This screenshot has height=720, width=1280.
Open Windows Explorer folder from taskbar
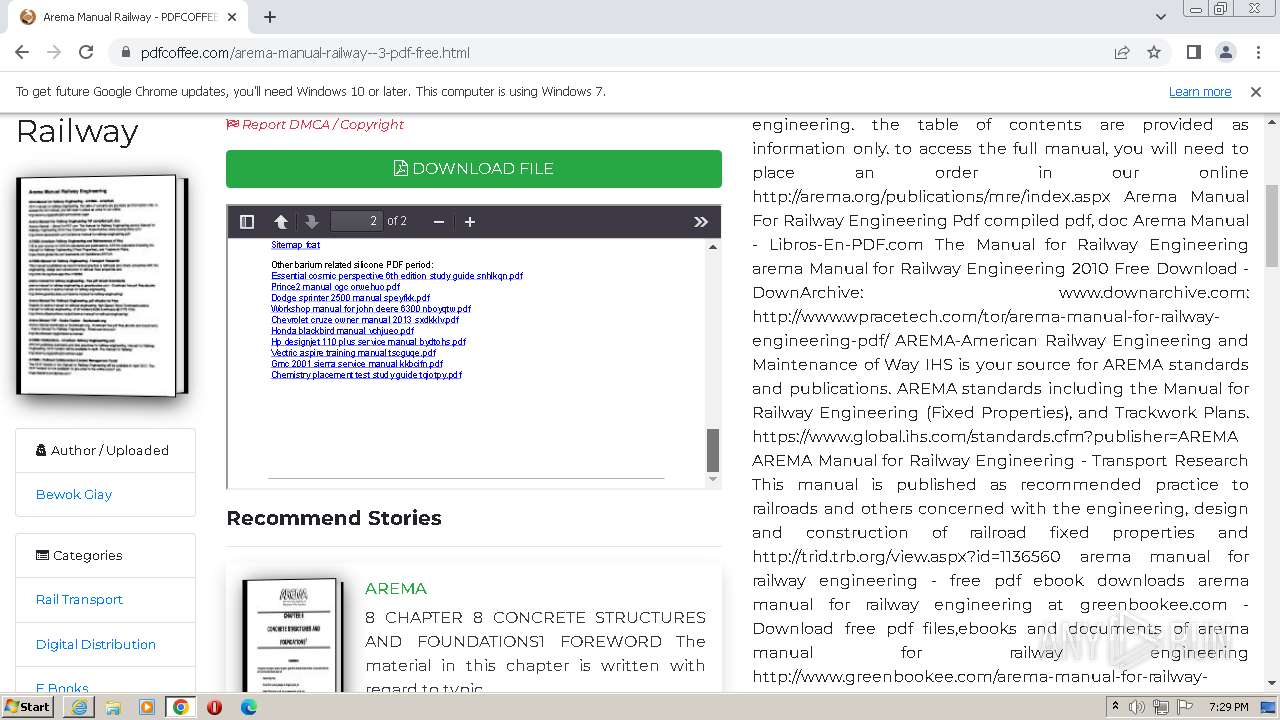tap(113, 707)
